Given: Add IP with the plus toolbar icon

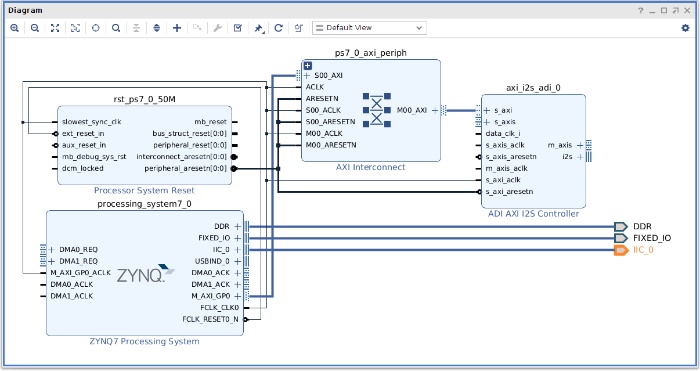Looking at the screenshot, I should click(177, 28).
